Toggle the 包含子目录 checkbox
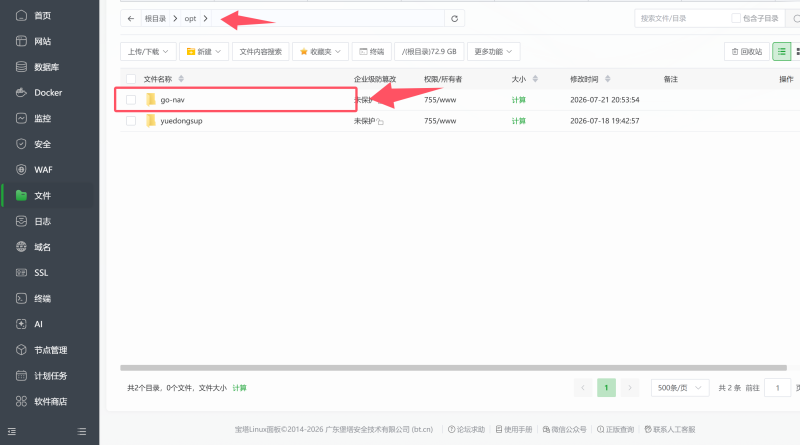 pos(736,18)
